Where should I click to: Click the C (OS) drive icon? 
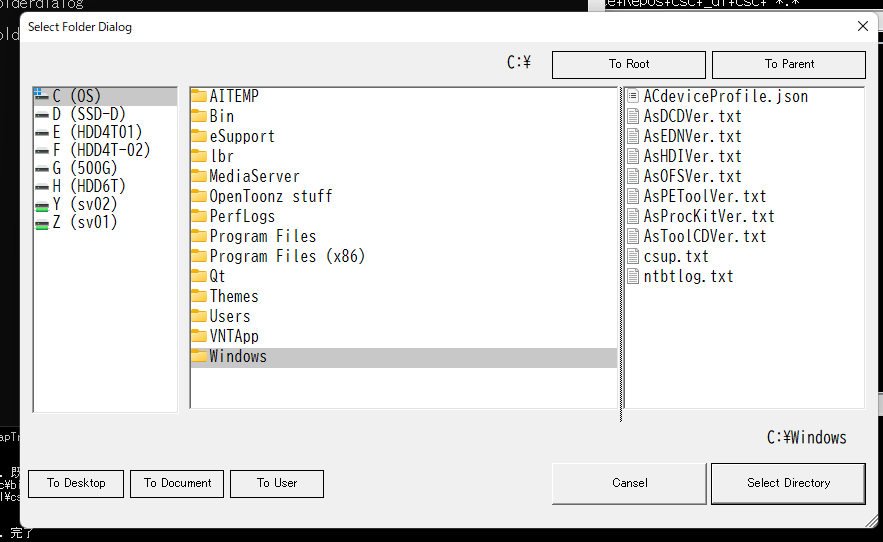[42, 95]
